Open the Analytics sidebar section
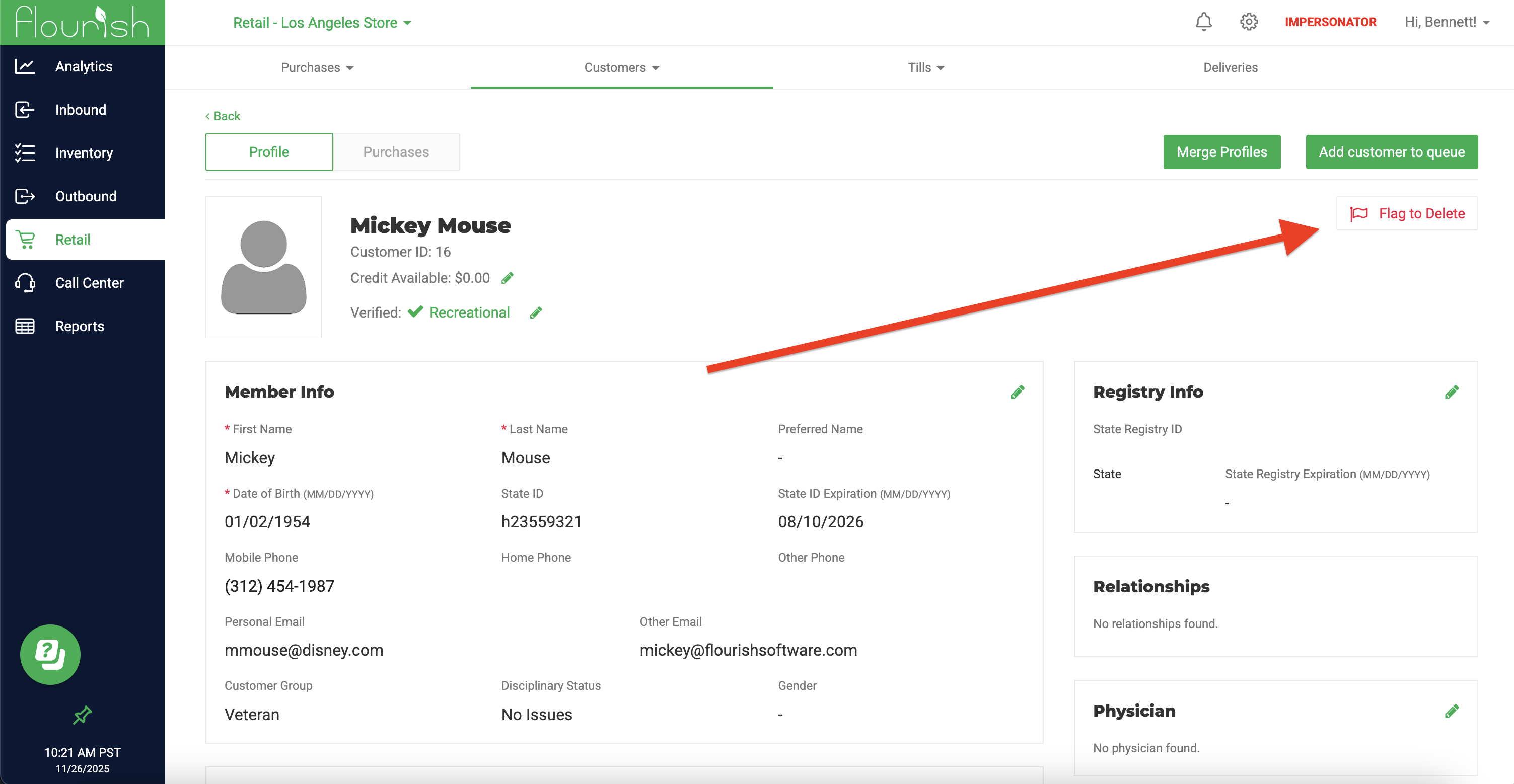Screen dimensions: 1514x784 [84, 66]
